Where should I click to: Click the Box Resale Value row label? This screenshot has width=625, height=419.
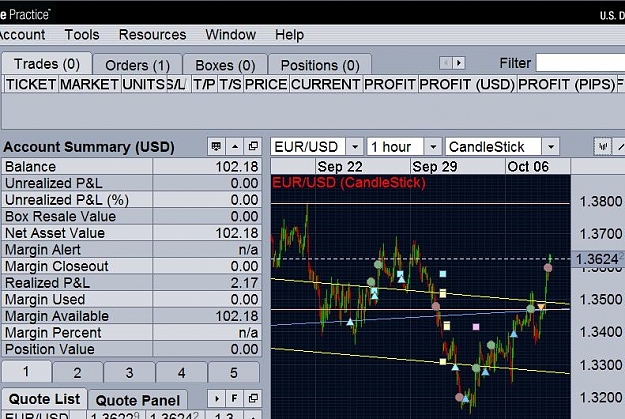60,216
